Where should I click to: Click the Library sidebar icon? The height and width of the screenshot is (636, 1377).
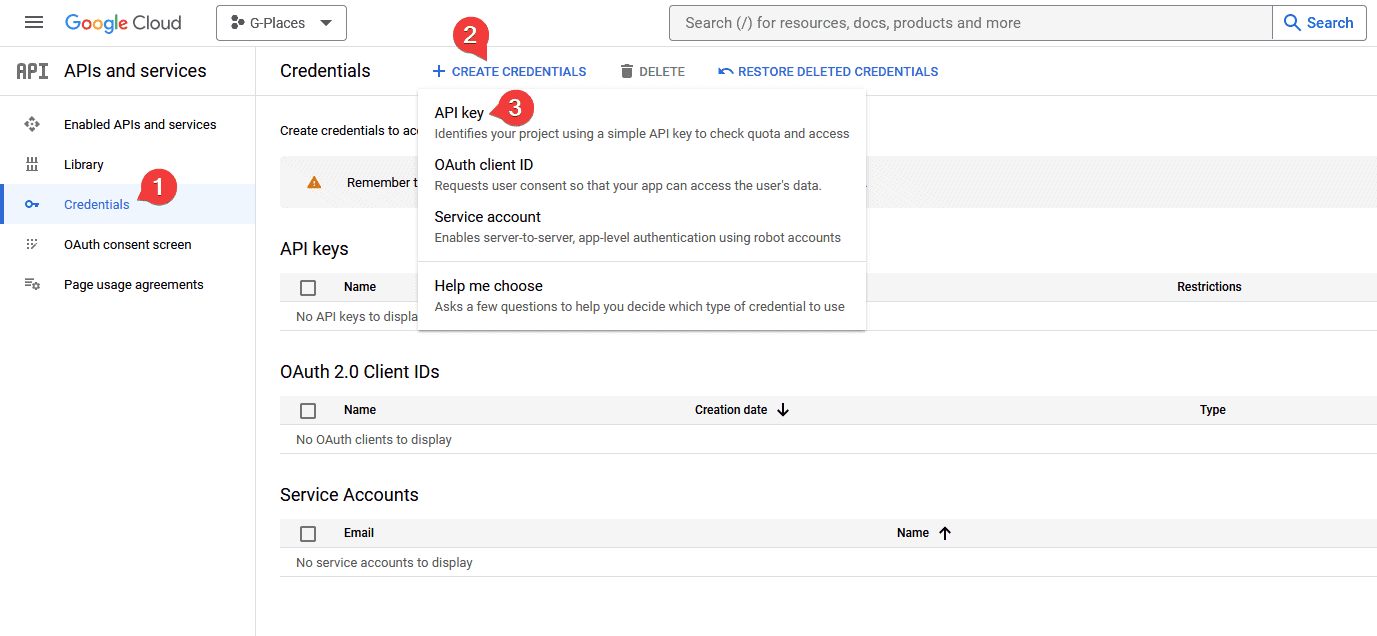click(32, 164)
